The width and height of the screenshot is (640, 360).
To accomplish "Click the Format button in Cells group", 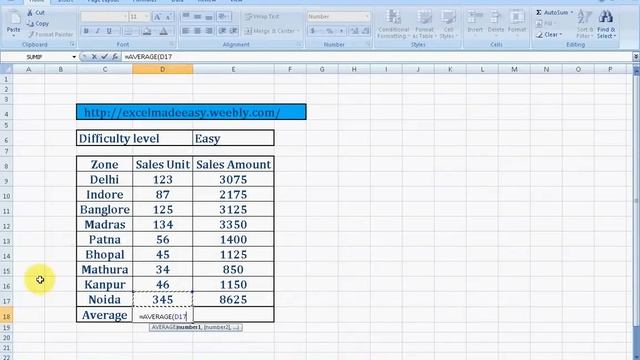I will (x=517, y=22).
